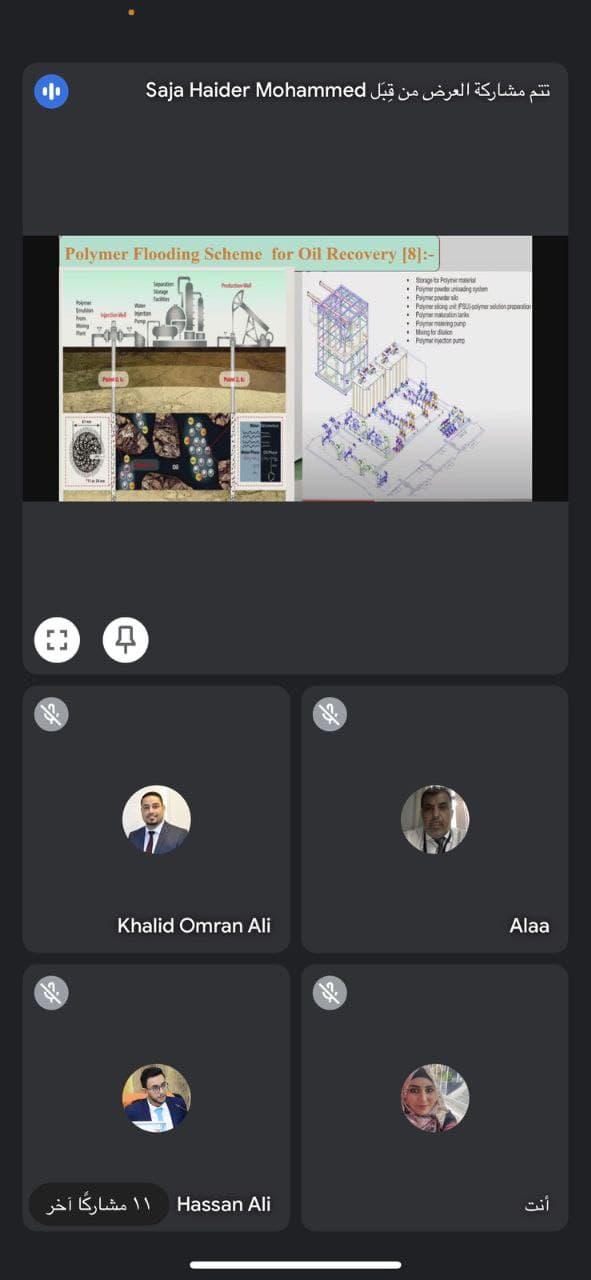Open Khalid Omran Ali's profile avatar

[x=156, y=819]
